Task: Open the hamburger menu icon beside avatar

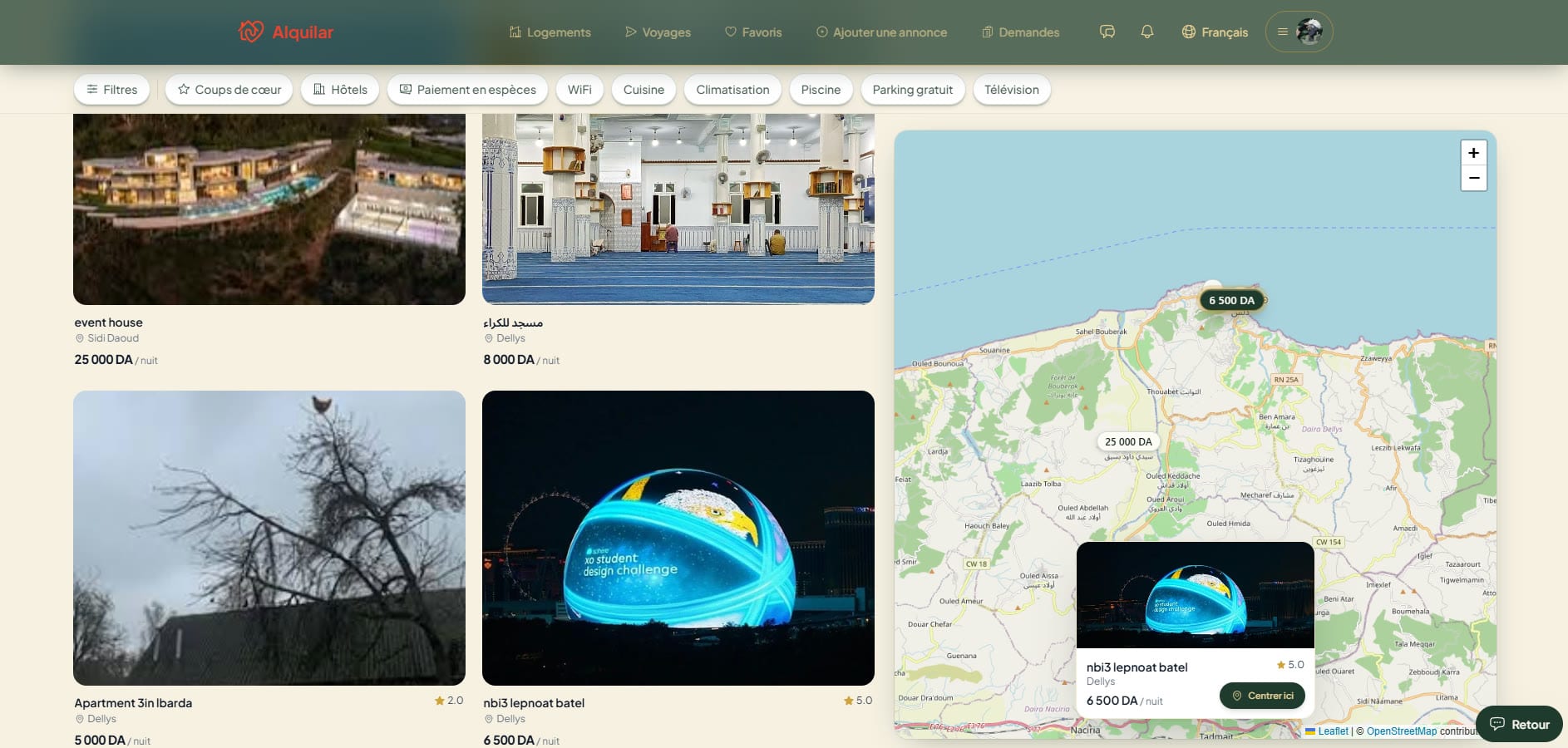Action: (1283, 32)
